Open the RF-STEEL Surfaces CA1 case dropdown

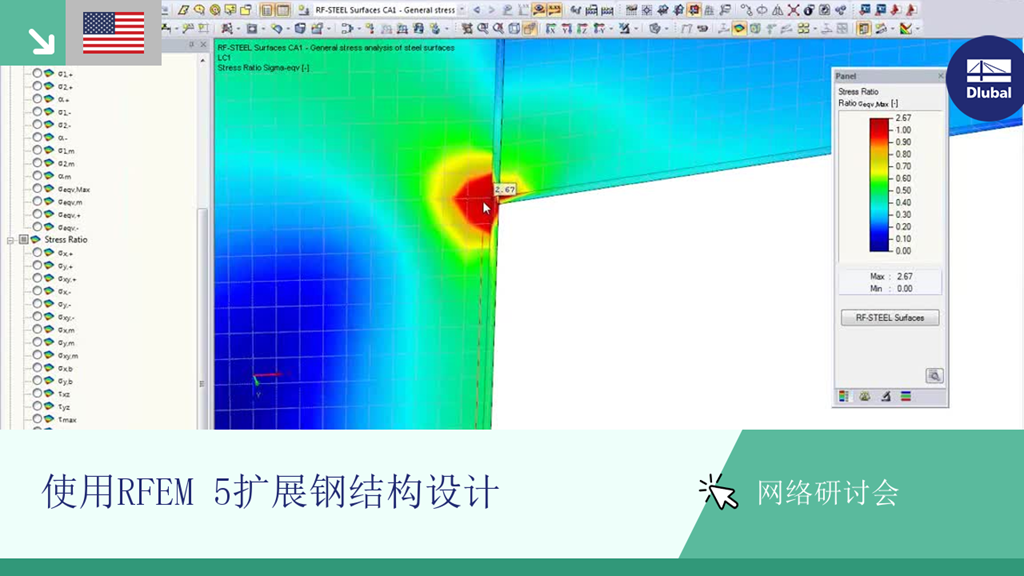pyautogui.click(x=462, y=10)
